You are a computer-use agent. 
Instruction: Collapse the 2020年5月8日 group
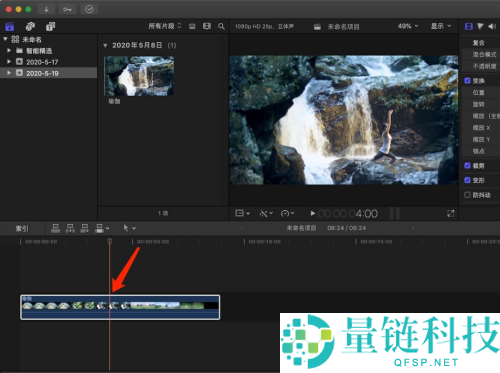point(105,45)
